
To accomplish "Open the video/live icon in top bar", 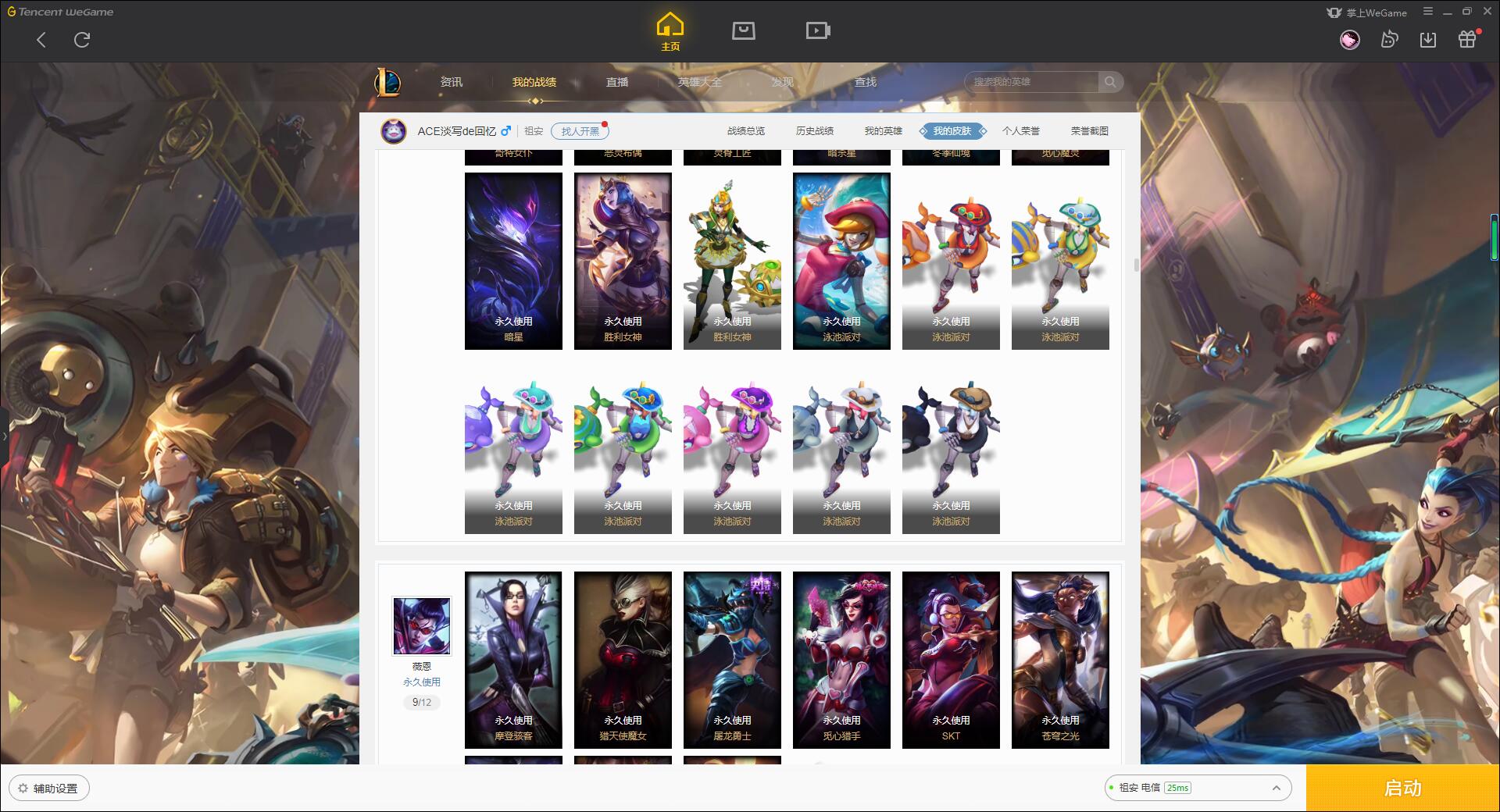I will point(818,31).
